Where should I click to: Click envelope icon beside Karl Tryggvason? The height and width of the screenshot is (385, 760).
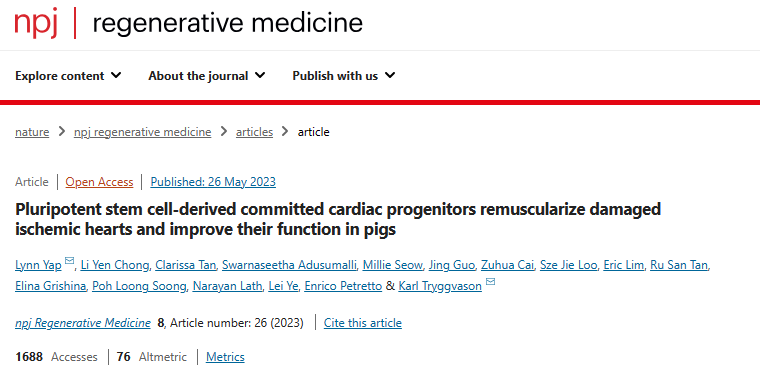pos(490,281)
